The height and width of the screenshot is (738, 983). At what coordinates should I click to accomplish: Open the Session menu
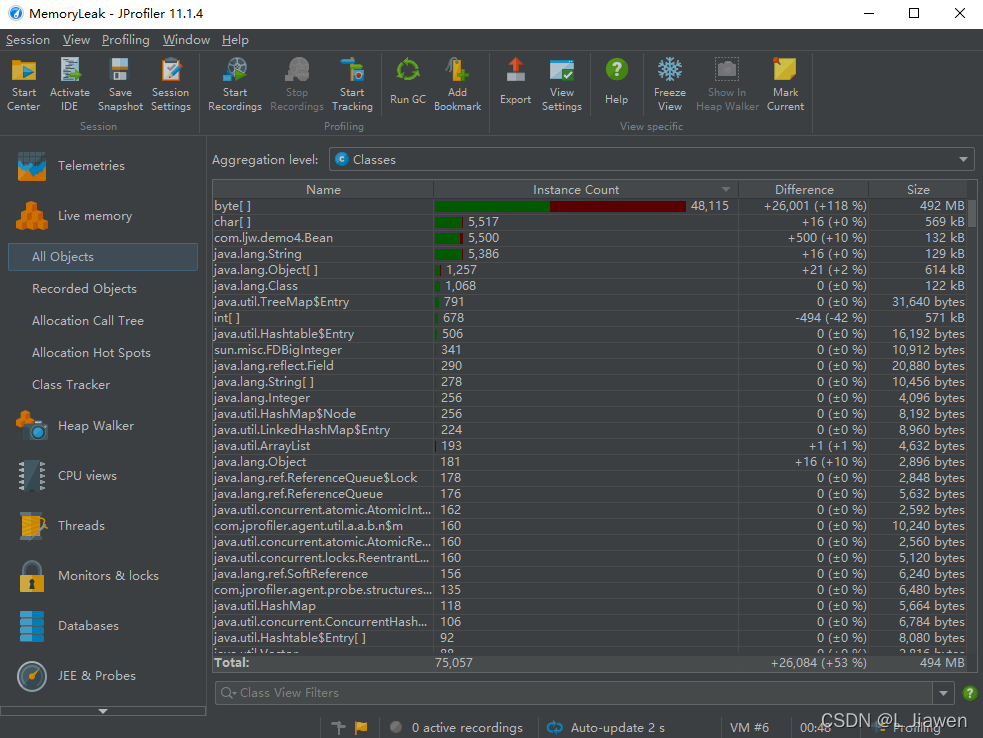pyautogui.click(x=28, y=40)
